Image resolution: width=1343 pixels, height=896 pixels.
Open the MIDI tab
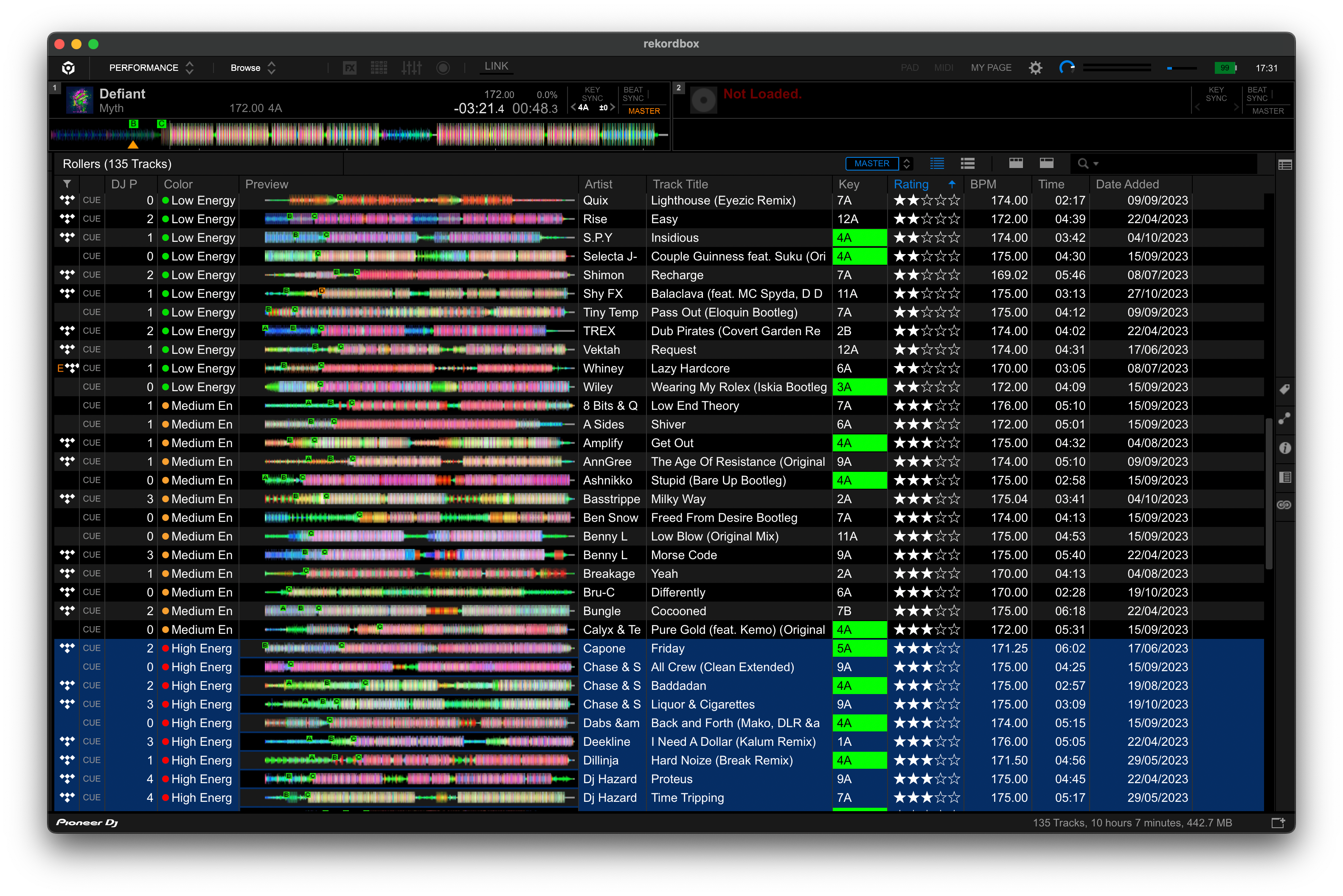[943, 68]
